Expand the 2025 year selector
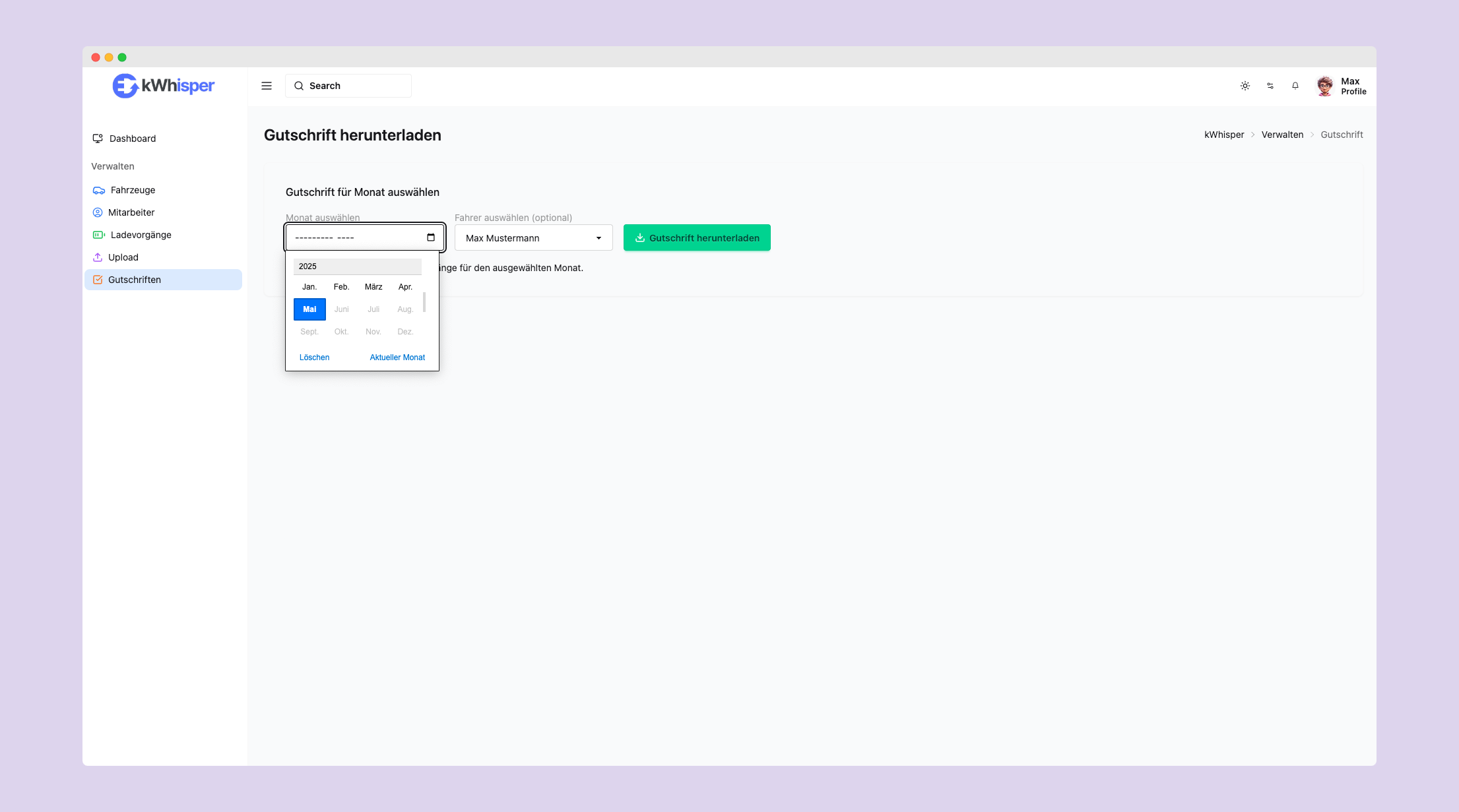Viewport: 1459px width, 812px height. (x=357, y=266)
